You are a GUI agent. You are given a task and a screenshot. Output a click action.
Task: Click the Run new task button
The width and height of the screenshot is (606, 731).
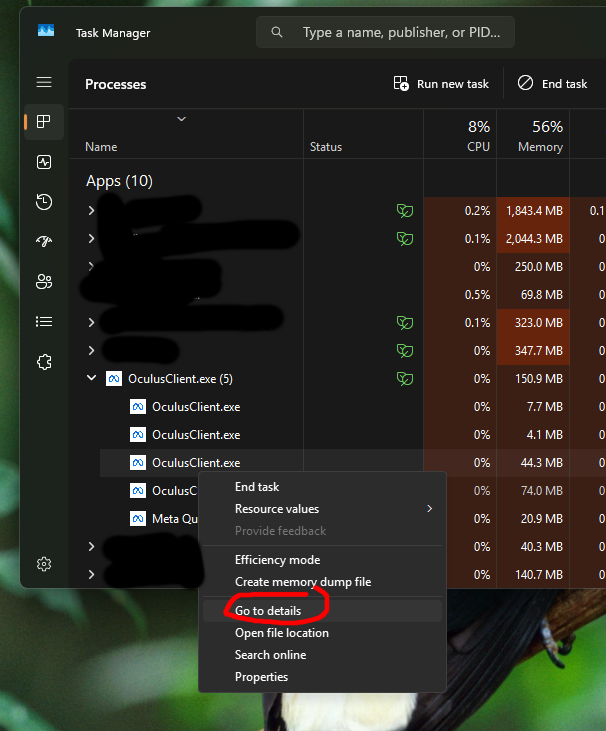click(441, 84)
